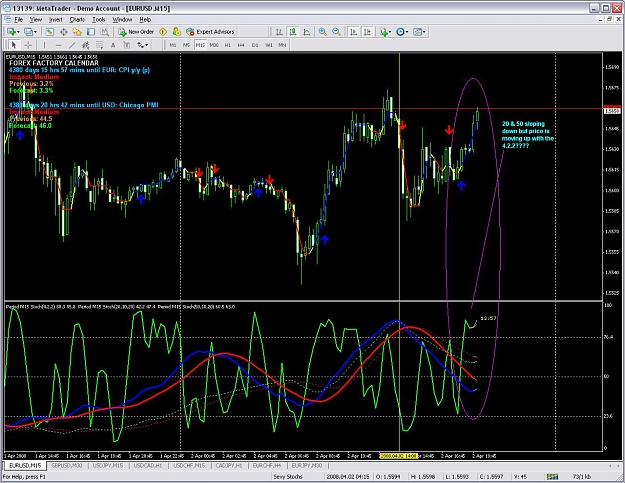The height and width of the screenshot is (483, 625).
Task: Open a new chart via New Chart icon
Action: [x=11, y=32]
